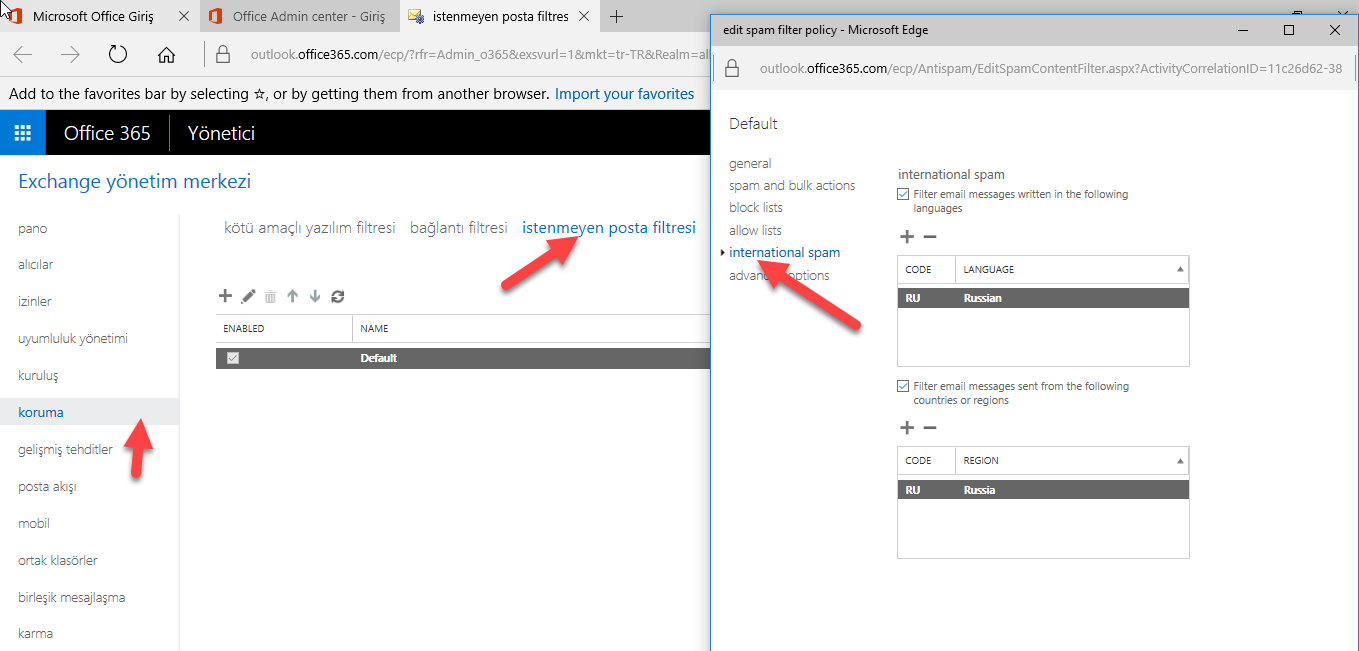This screenshot has height=651, width=1359.
Task: Select the international spam section
Action: [784, 252]
